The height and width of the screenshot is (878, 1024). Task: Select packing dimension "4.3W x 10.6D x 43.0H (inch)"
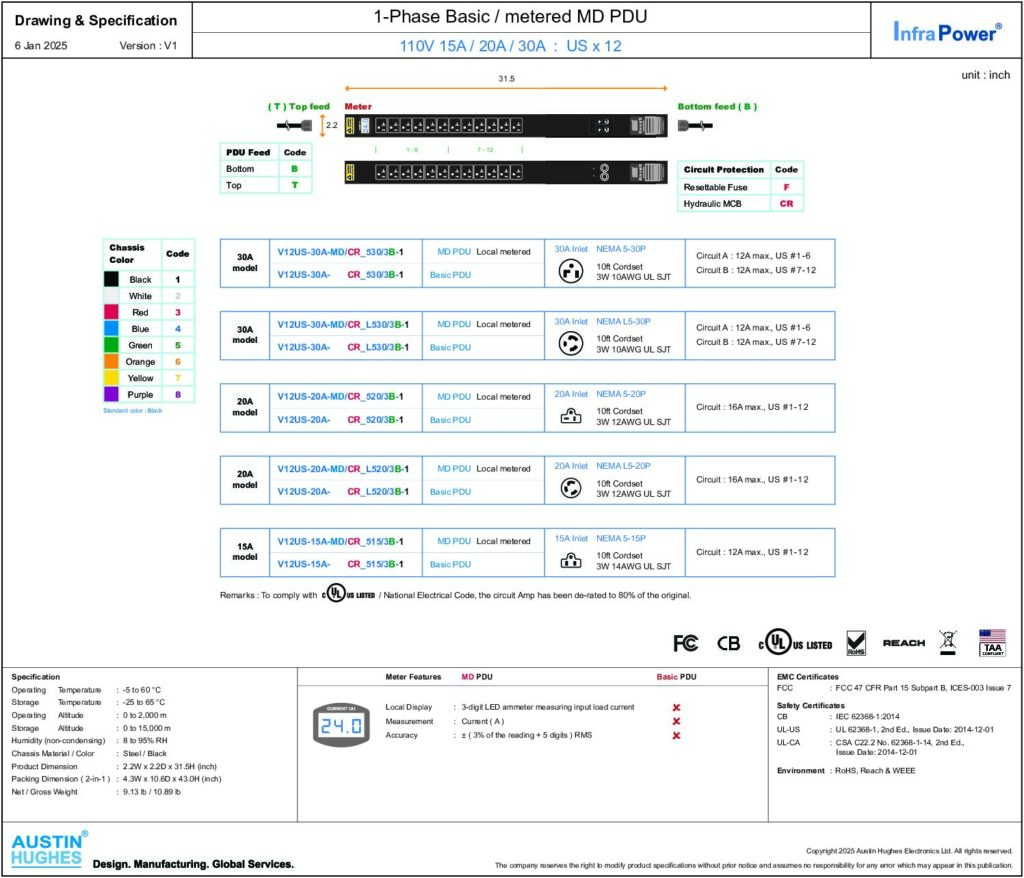[172, 779]
